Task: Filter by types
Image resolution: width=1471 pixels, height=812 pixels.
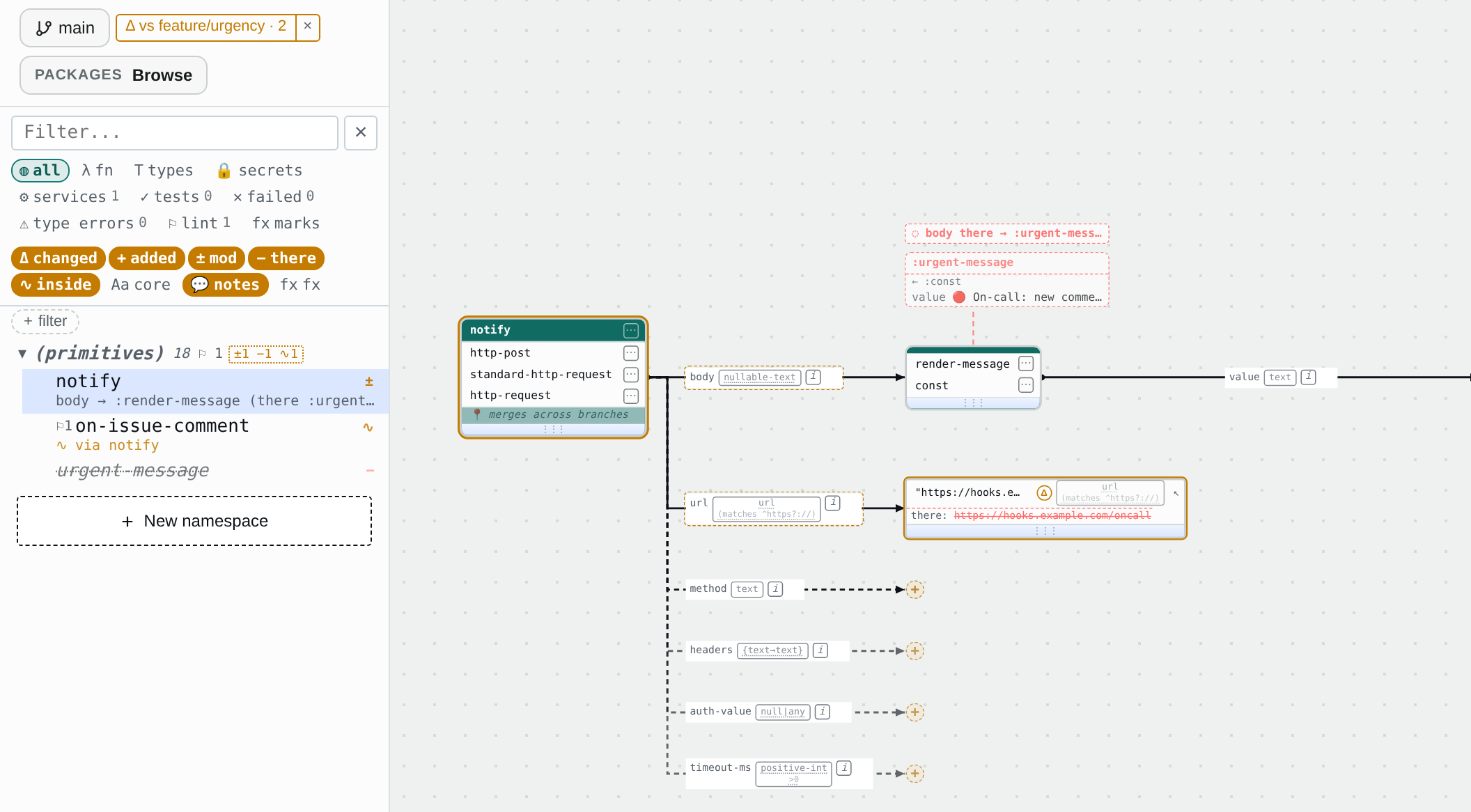Action: click(164, 171)
